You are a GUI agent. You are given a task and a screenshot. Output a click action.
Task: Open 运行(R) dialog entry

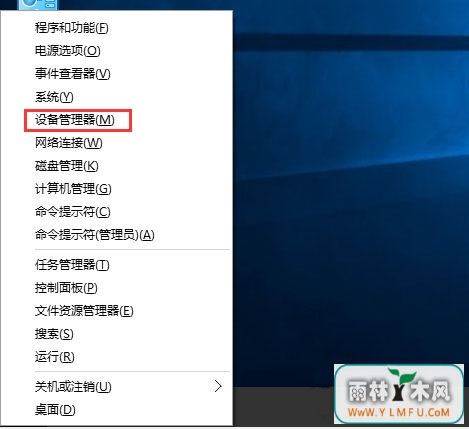pos(55,357)
